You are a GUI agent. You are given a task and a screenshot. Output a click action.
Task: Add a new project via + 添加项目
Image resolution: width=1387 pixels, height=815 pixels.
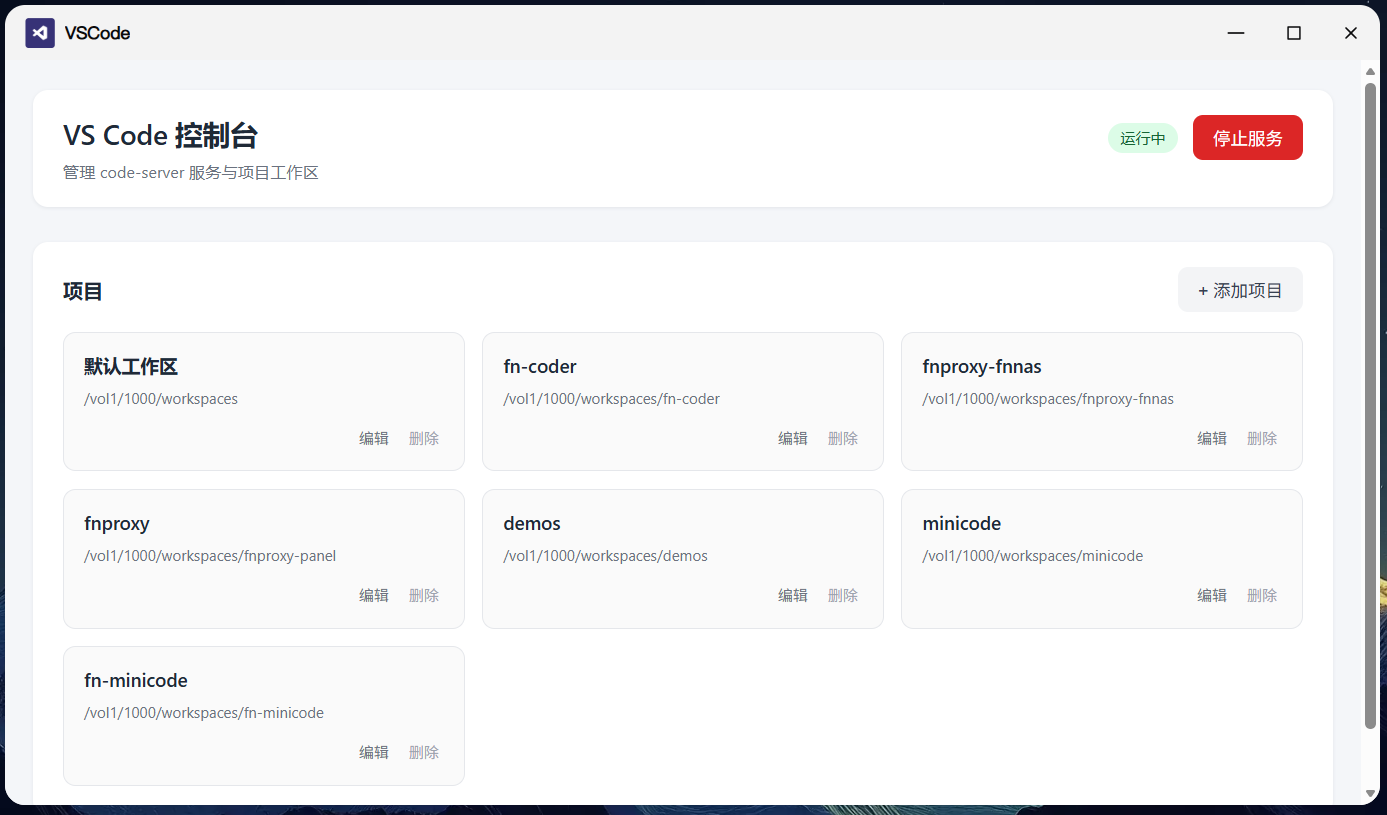coord(1240,290)
